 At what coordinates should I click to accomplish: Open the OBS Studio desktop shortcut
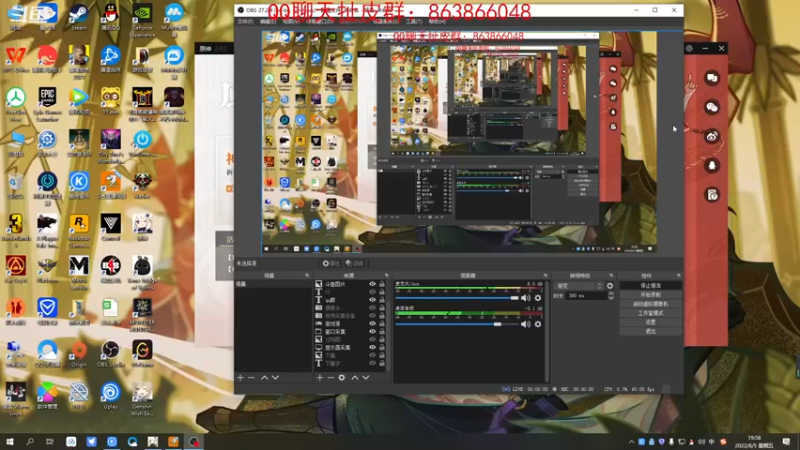coord(110,354)
